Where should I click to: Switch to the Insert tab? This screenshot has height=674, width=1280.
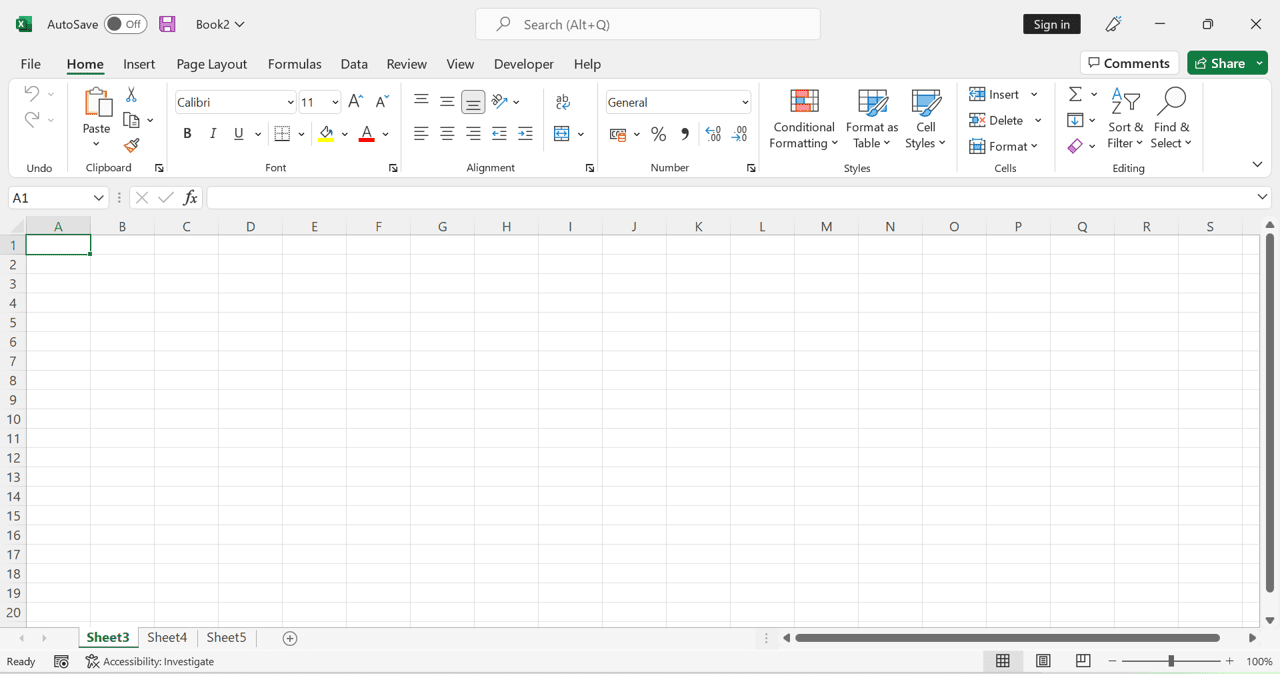pyautogui.click(x=139, y=64)
